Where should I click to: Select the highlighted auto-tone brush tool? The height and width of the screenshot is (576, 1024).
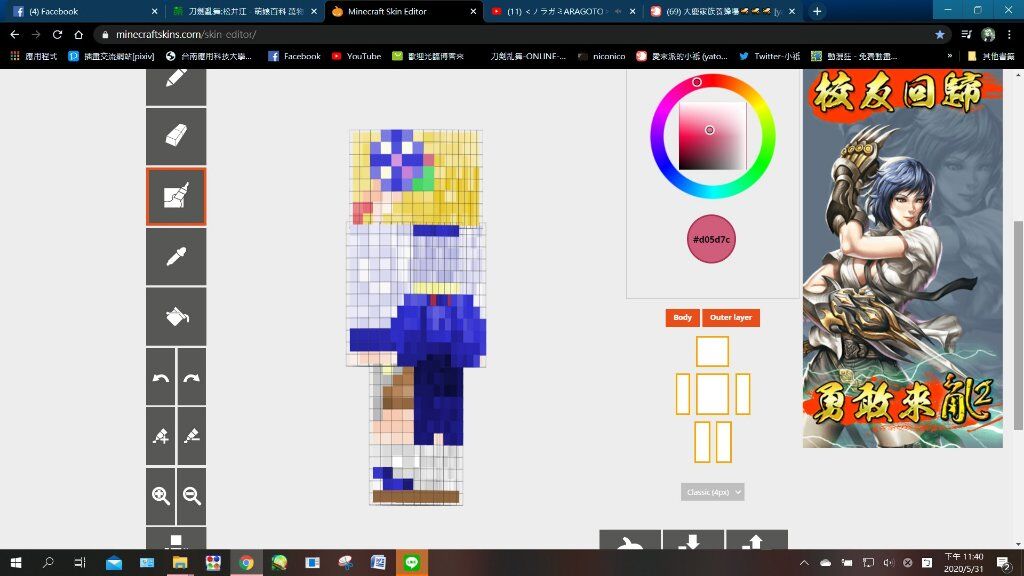tap(176, 197)
